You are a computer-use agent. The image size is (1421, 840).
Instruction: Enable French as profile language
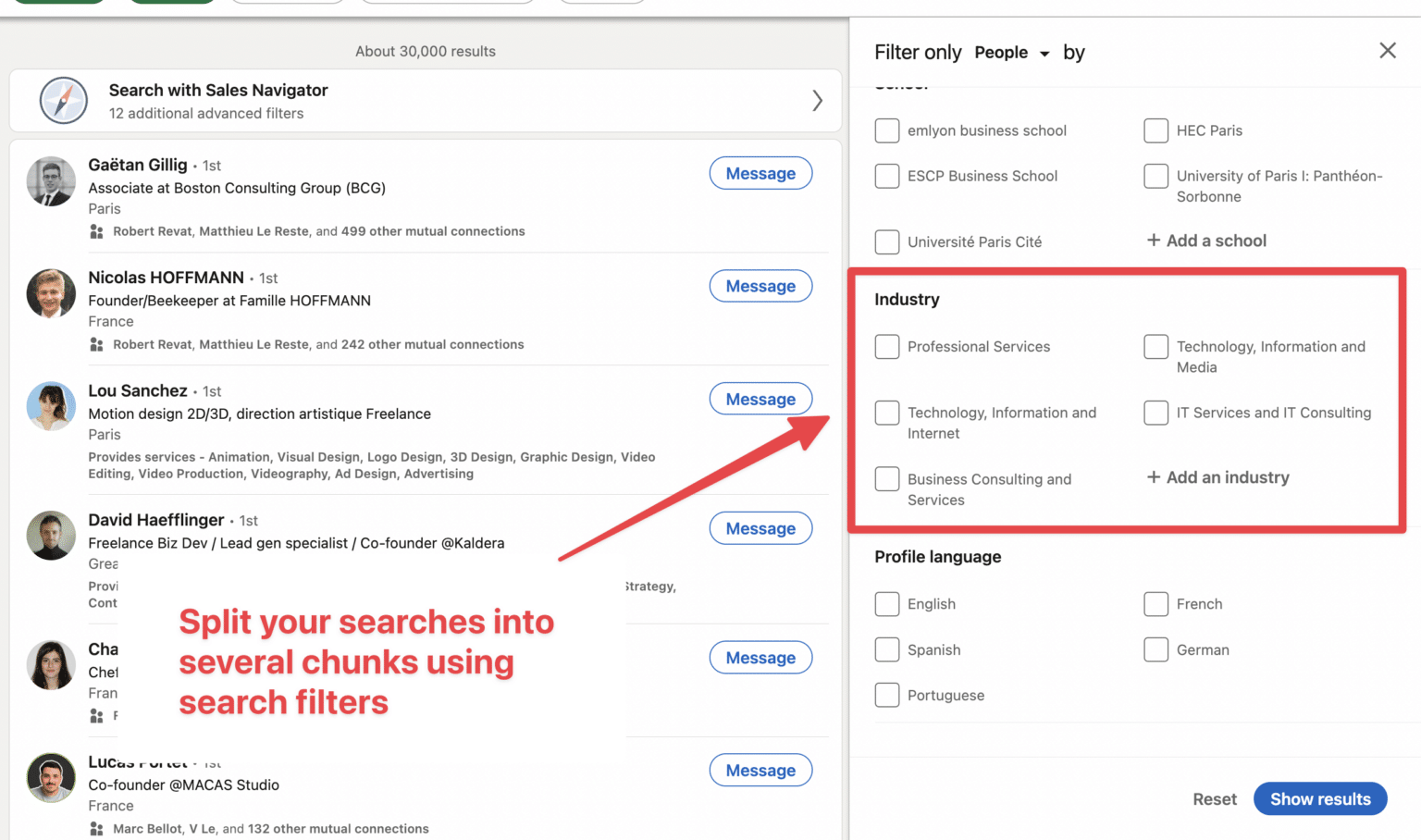tap(1156, 603)
